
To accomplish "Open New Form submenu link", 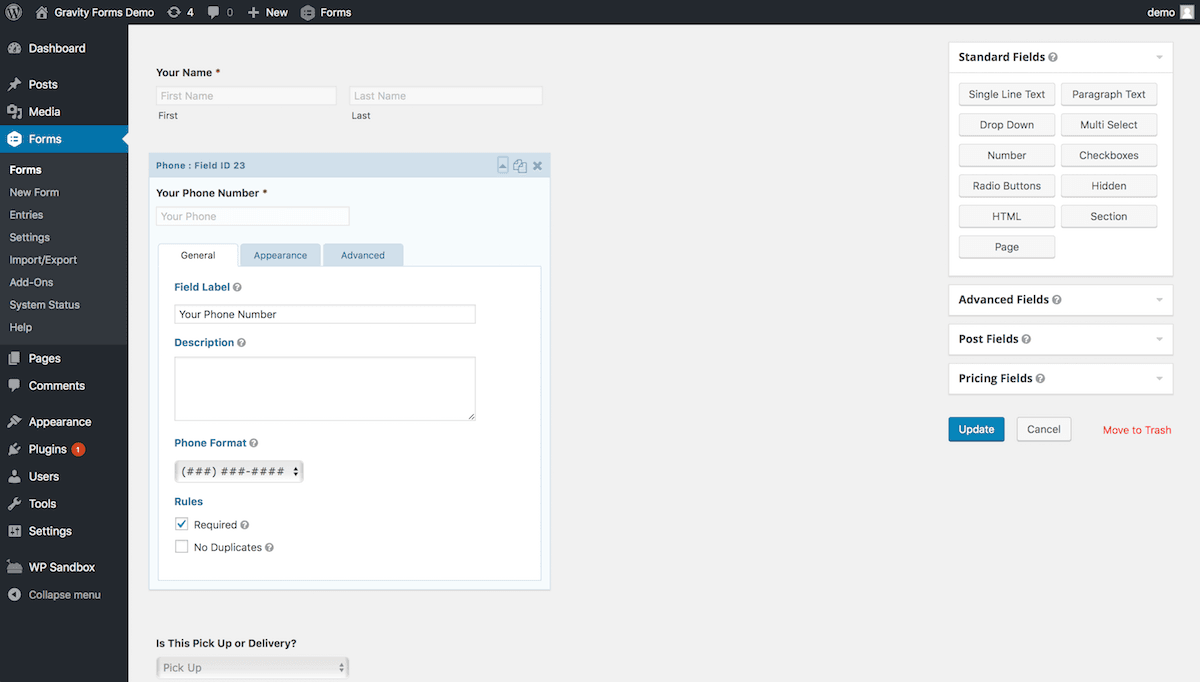I will click(34, 192).
